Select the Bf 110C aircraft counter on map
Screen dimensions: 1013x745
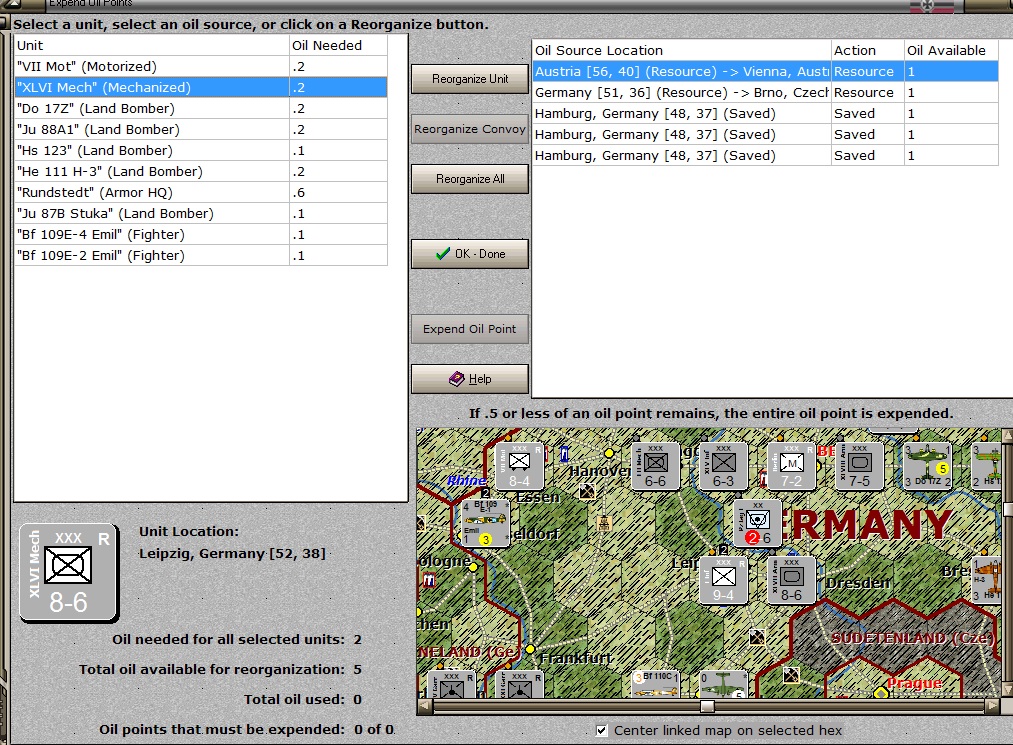click(x=655, y=684)
